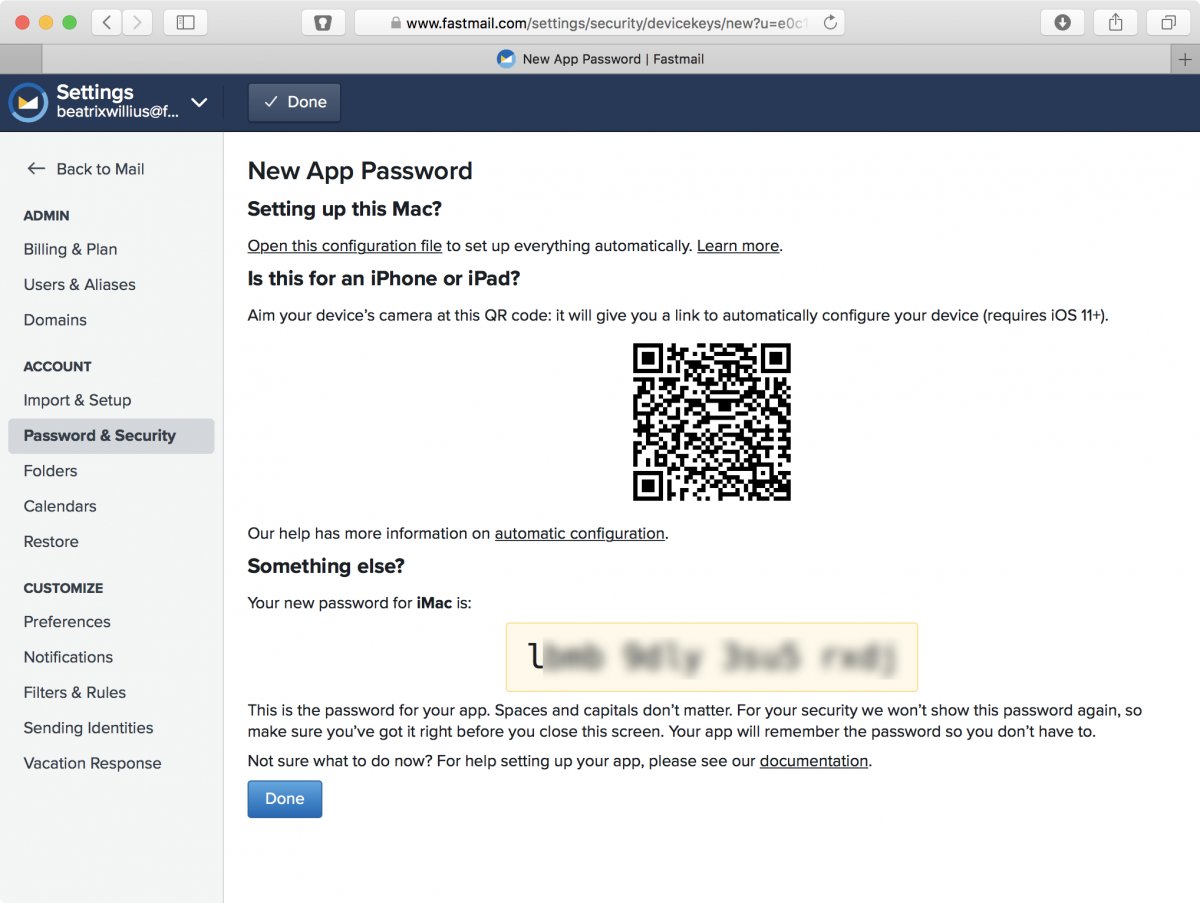Show all tabs overview icon
Image resolution: width=1200 pixels, height=903 pixels.
(x=1169, y=22)
